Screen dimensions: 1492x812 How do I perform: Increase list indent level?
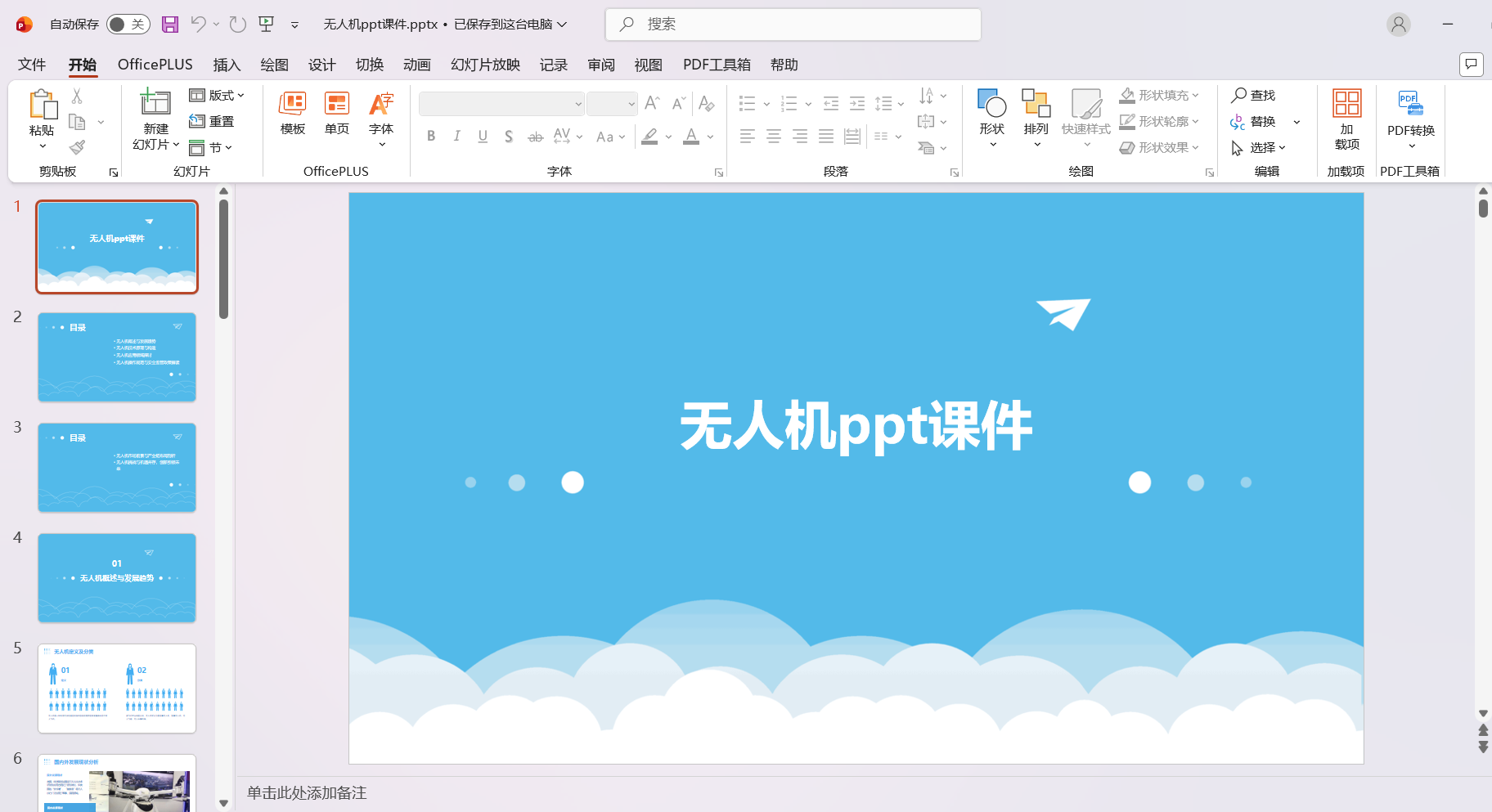click(x=857, y=104)
